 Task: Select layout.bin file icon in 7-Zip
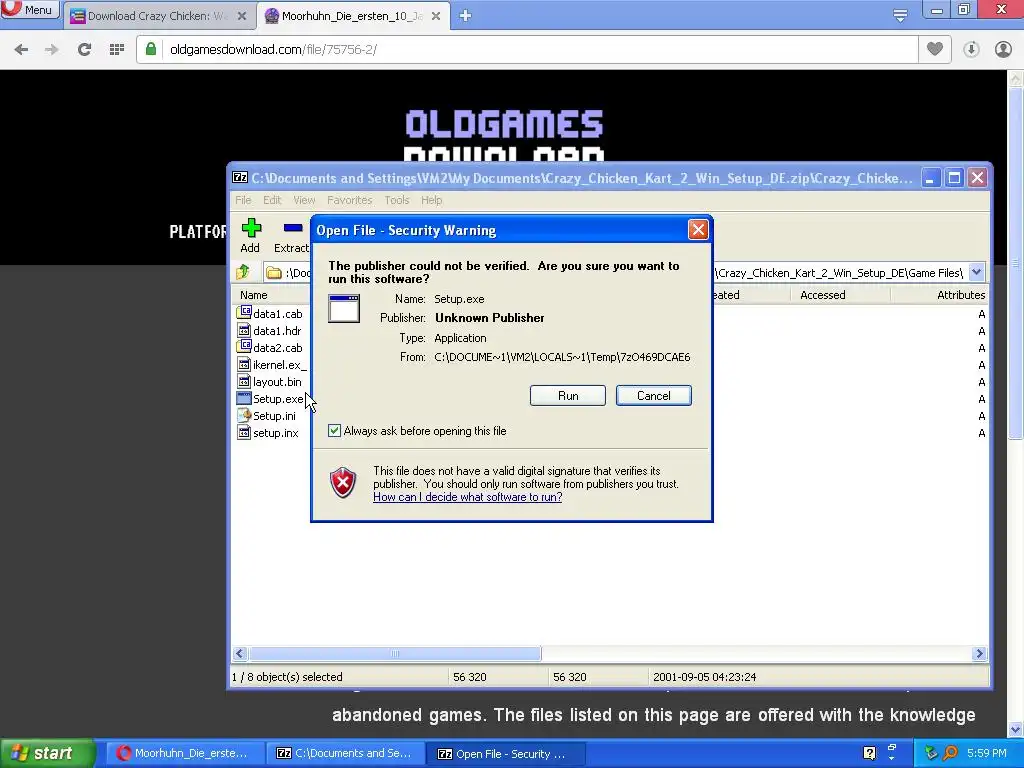coord(244,381)
